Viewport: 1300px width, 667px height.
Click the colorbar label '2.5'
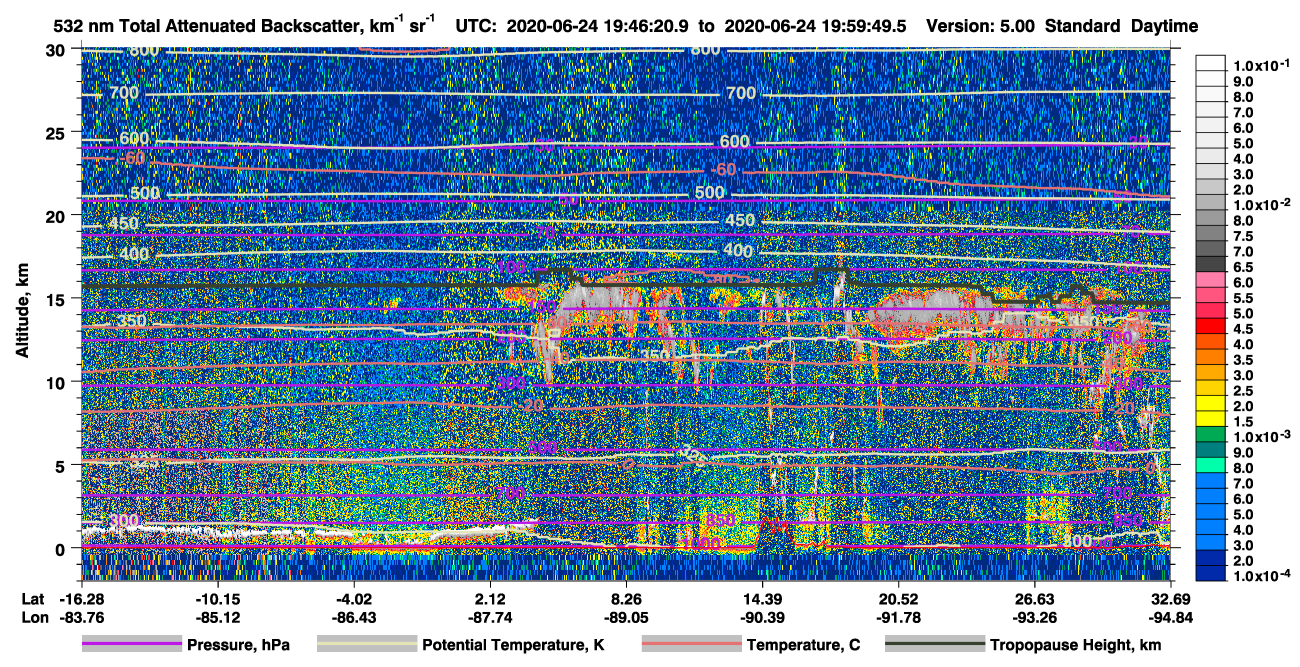coord(1244,391)
